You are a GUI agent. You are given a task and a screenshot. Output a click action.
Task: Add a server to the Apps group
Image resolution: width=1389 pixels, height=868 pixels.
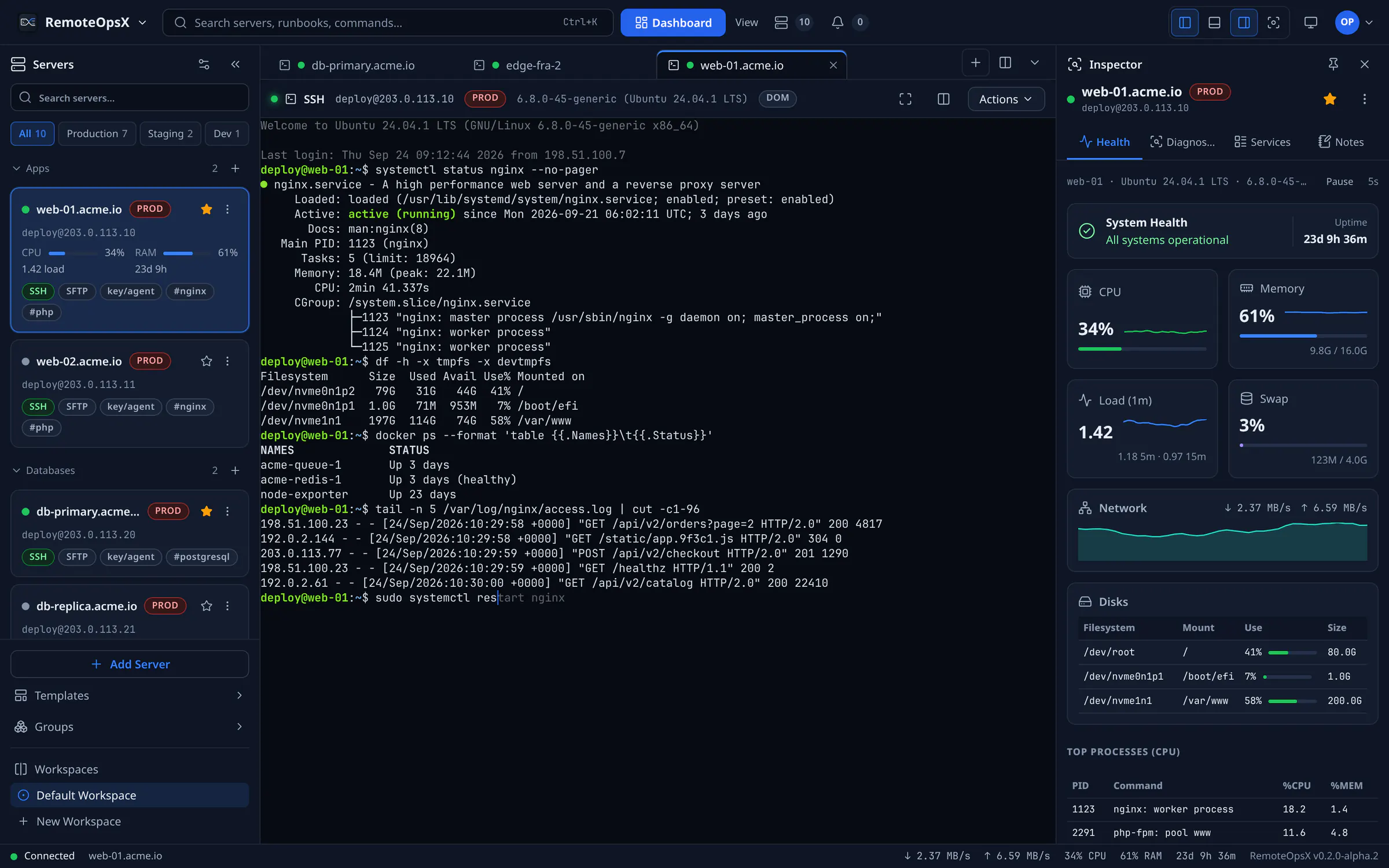[236, 168]
